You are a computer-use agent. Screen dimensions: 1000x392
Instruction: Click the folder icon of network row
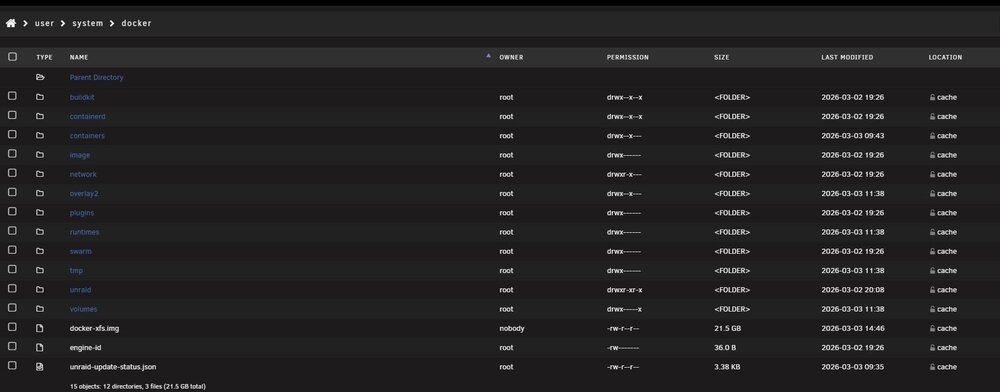40,174
